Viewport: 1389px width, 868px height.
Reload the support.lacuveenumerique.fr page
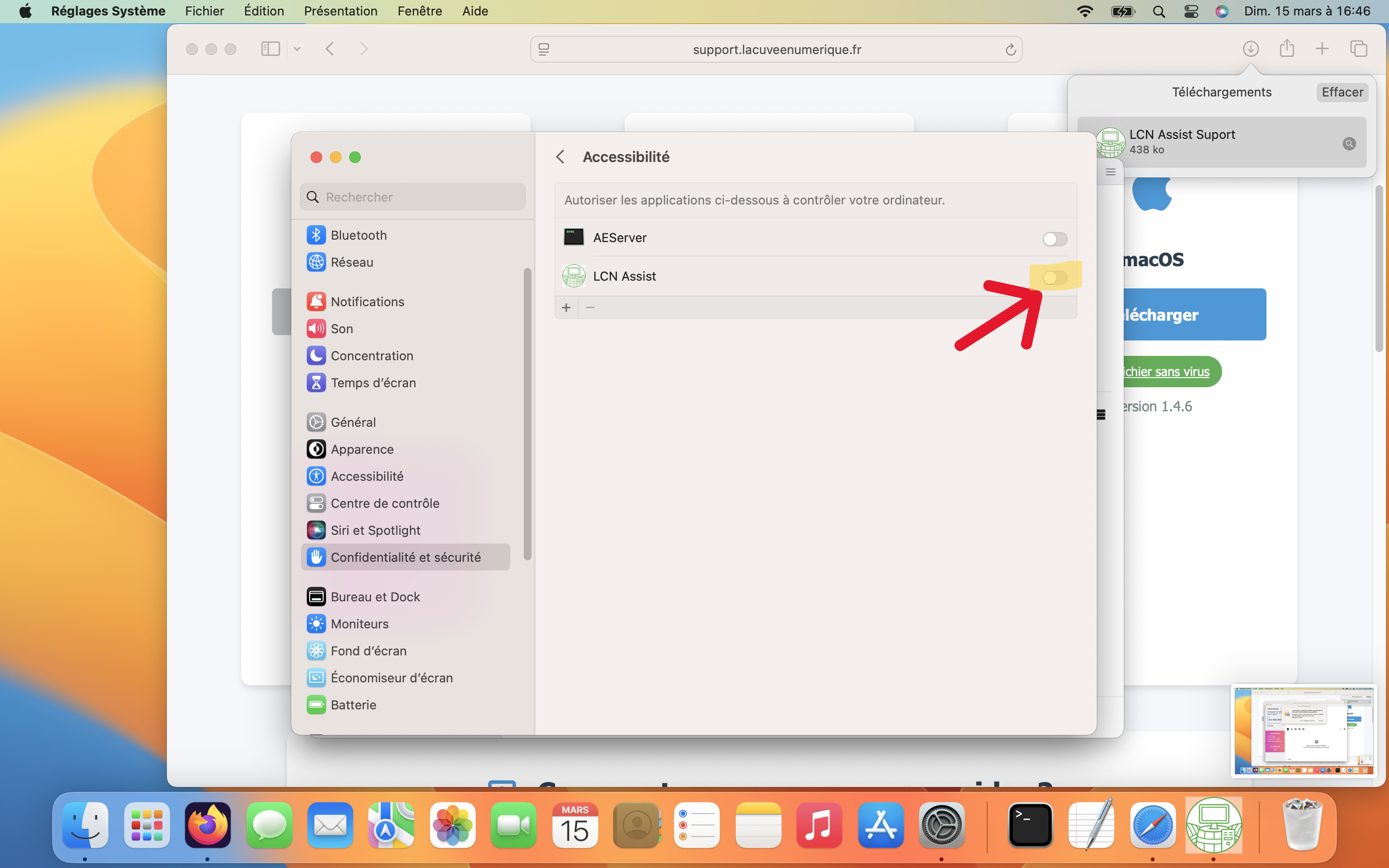[1010, 49]
